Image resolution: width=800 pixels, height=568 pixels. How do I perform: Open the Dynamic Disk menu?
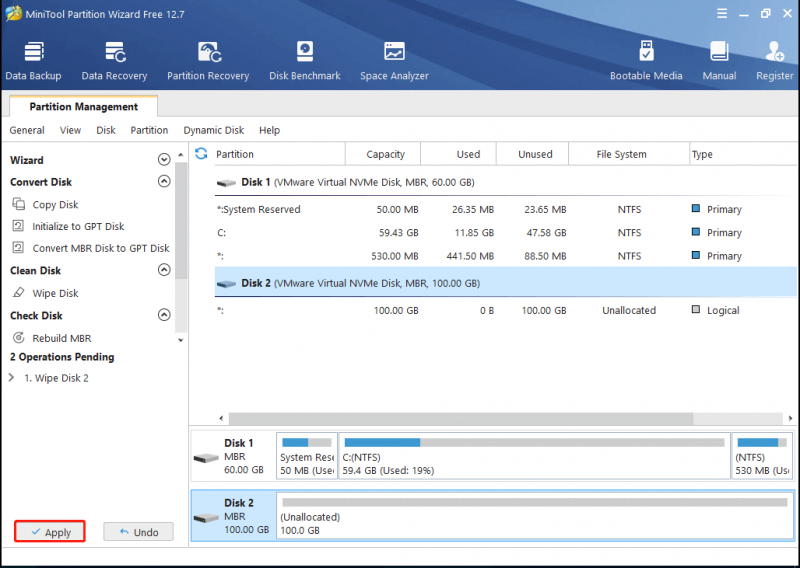[x=214, y=130]
